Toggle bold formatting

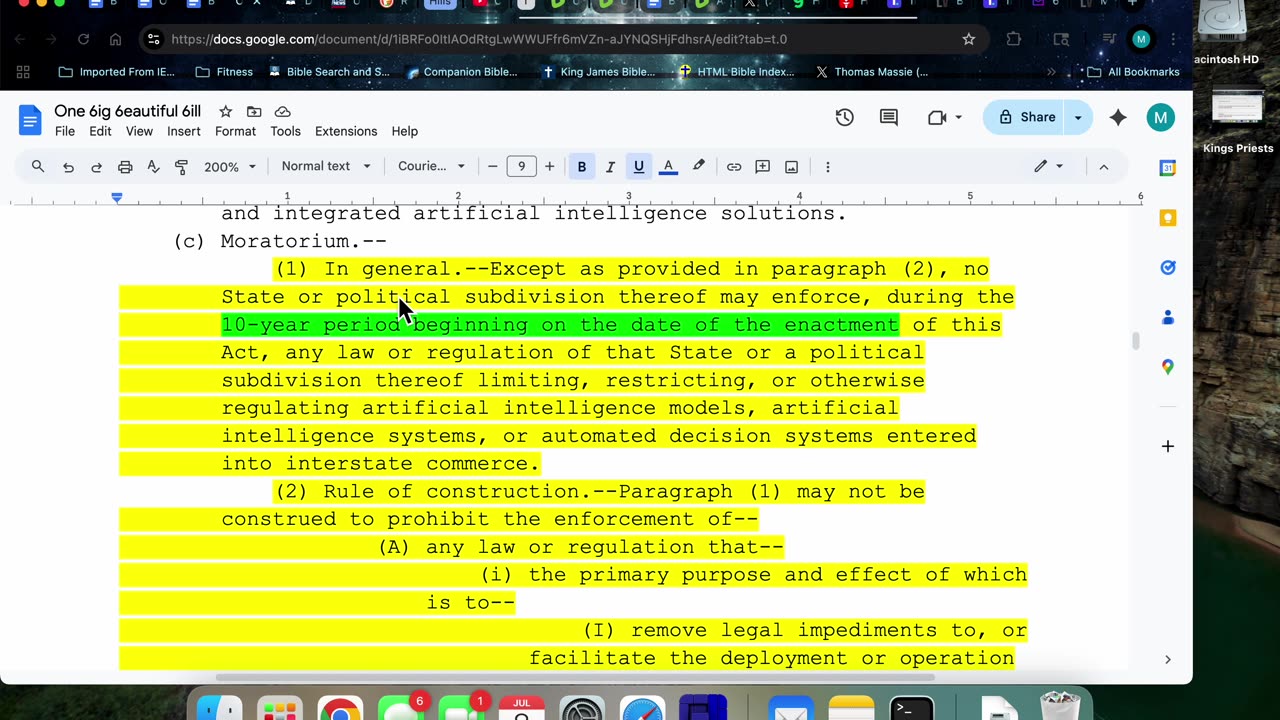click(x=581, y=166)
